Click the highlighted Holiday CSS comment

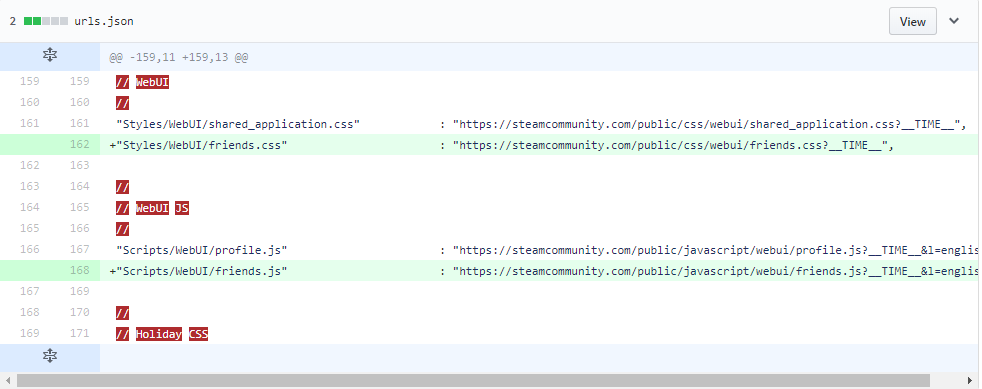point(162,334)
